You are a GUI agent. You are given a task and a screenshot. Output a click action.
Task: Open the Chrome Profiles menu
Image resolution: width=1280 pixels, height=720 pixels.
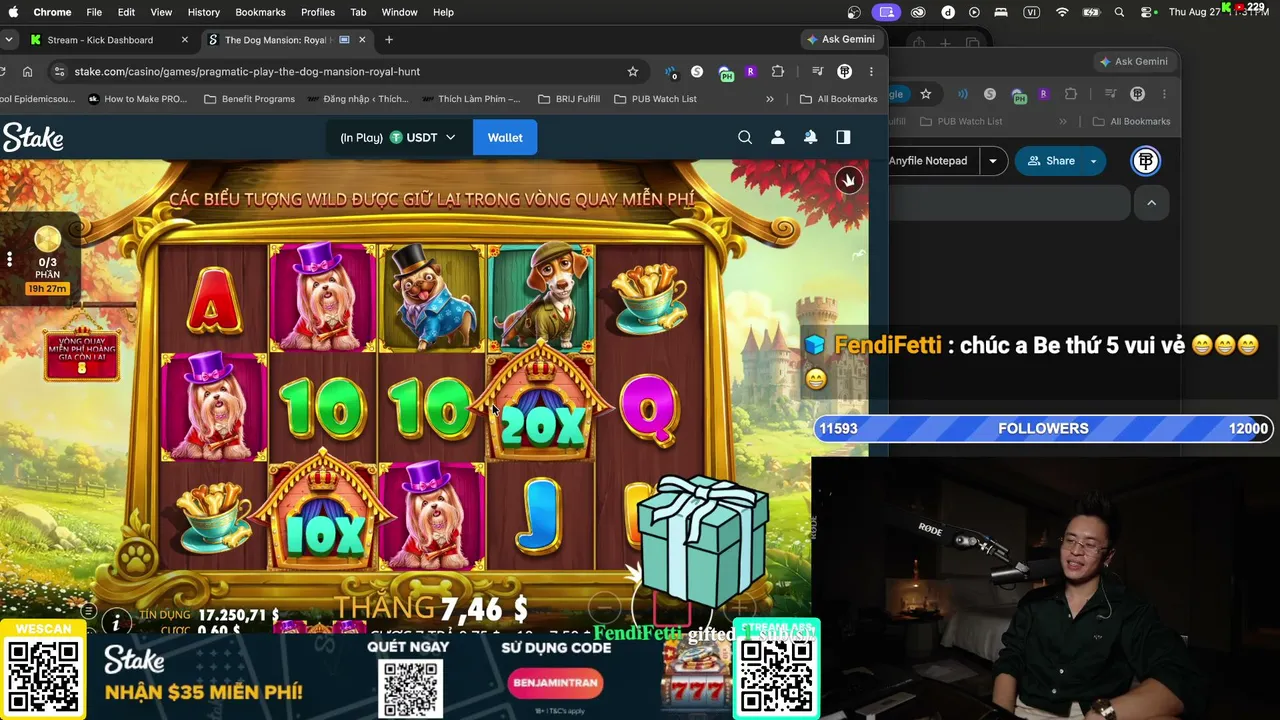click(318, 12)
